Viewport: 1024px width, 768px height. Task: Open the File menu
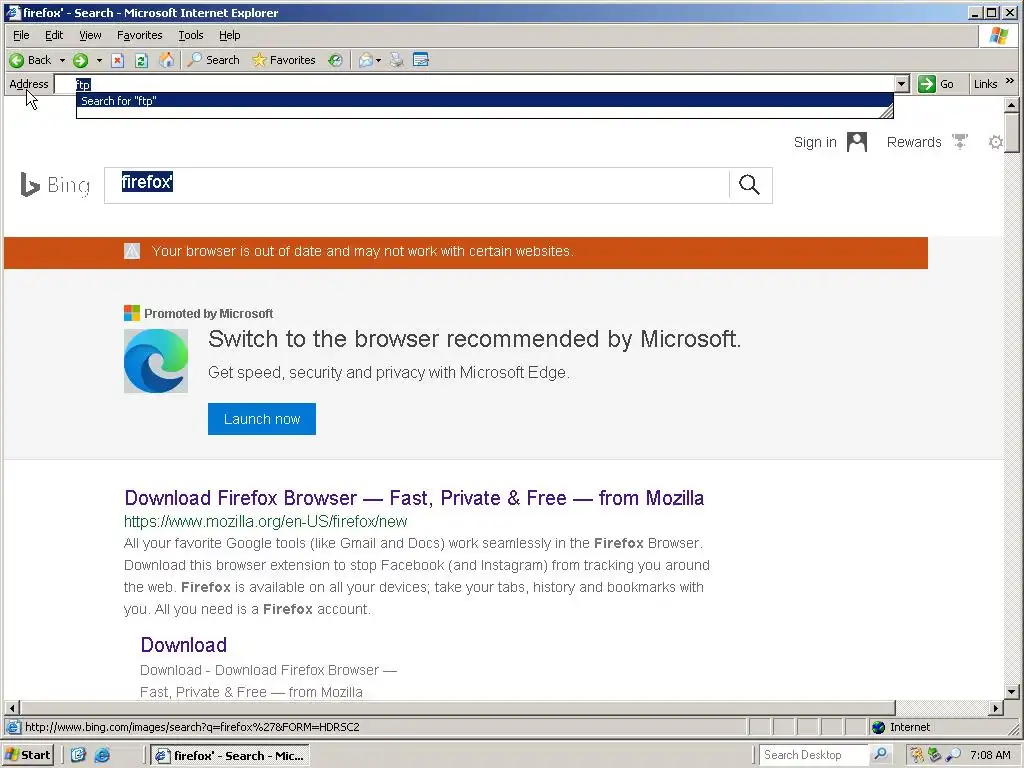click(x=22, y=35)
